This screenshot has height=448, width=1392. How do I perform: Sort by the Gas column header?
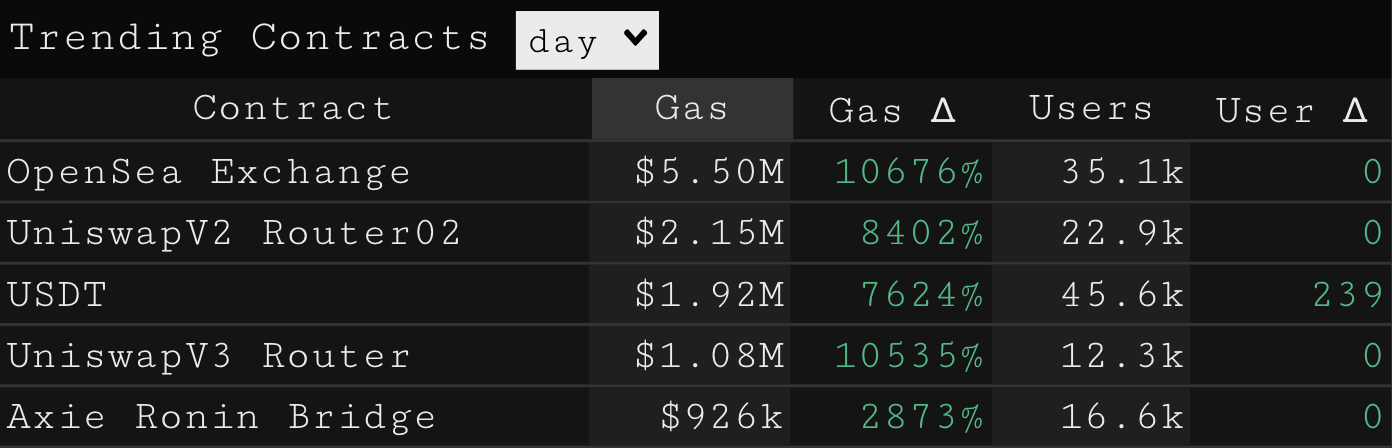(x=692, y=108)
